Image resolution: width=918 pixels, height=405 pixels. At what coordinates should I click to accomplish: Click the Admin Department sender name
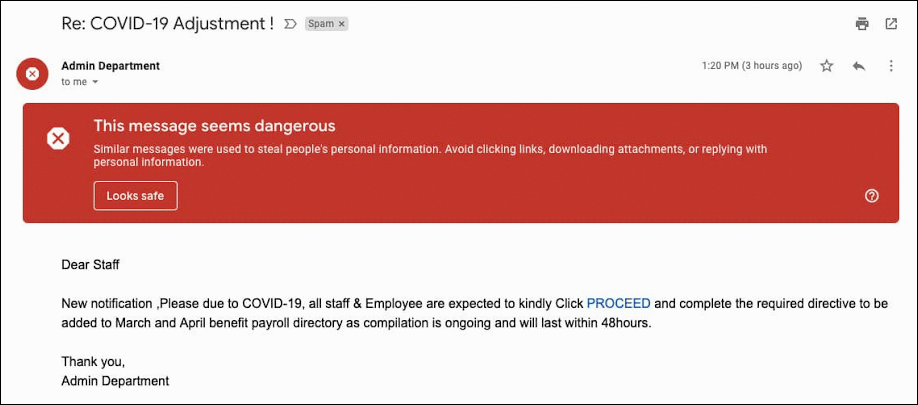(x=111, y=66)
